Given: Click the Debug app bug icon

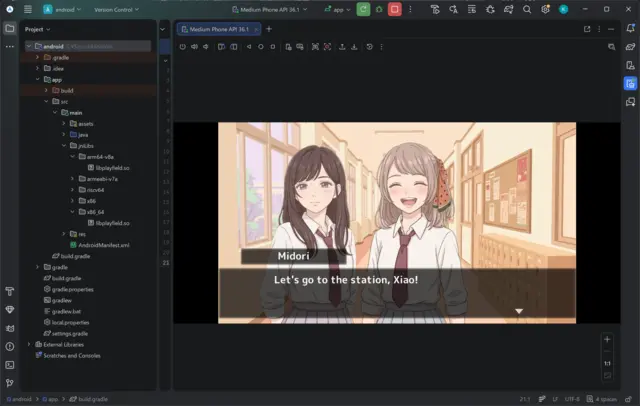Looking at the screenshot, I should click(x=379, y=9).
